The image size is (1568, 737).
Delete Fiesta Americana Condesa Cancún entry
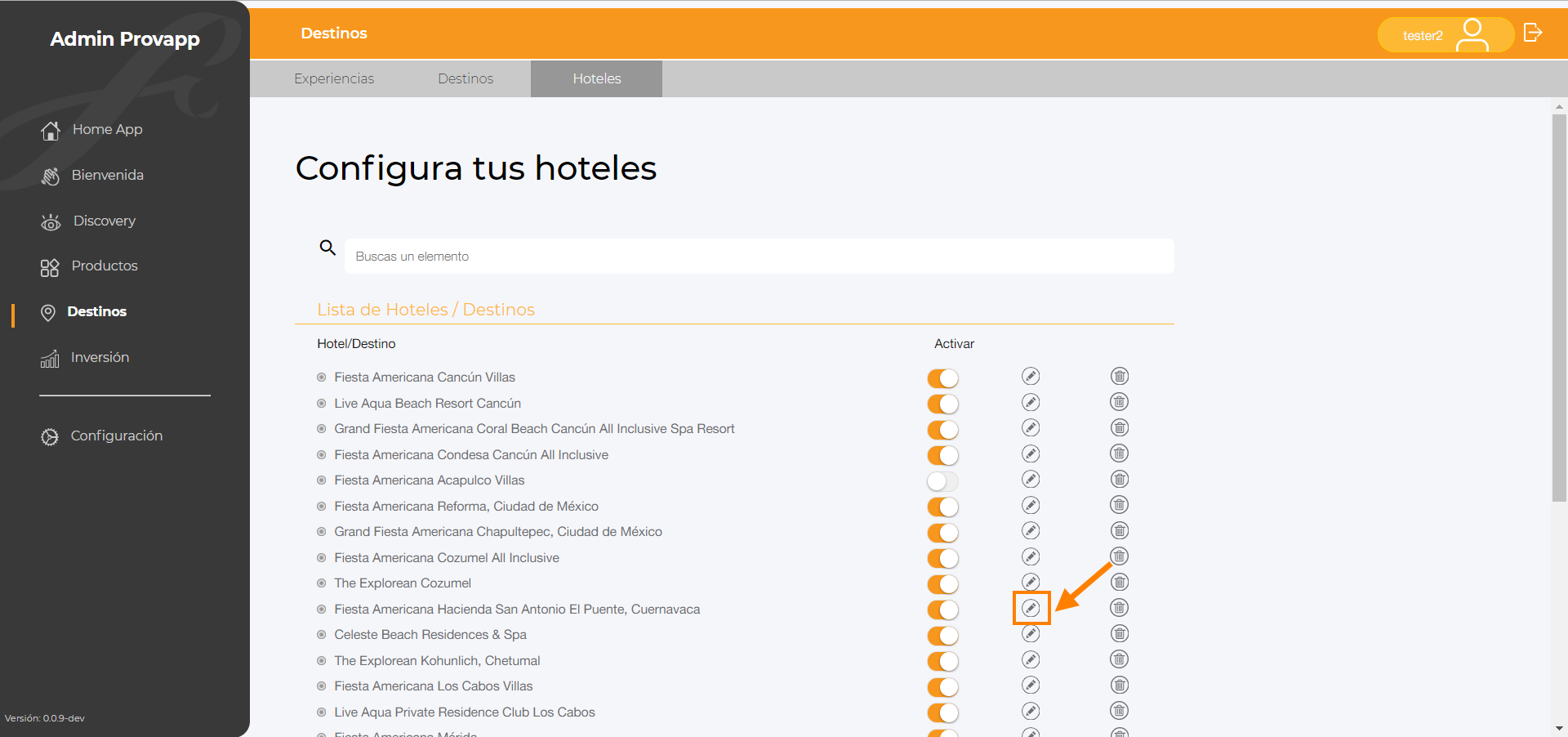click(1120, 453)
